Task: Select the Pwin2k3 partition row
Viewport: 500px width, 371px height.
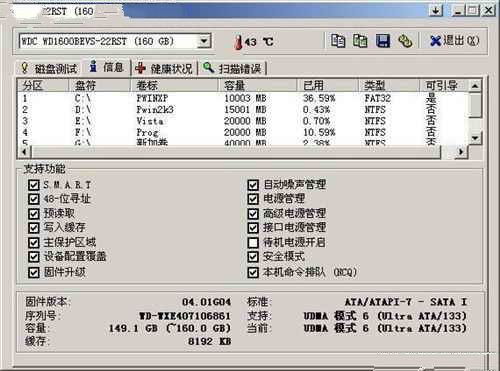Action: click(x=243, y=109)
